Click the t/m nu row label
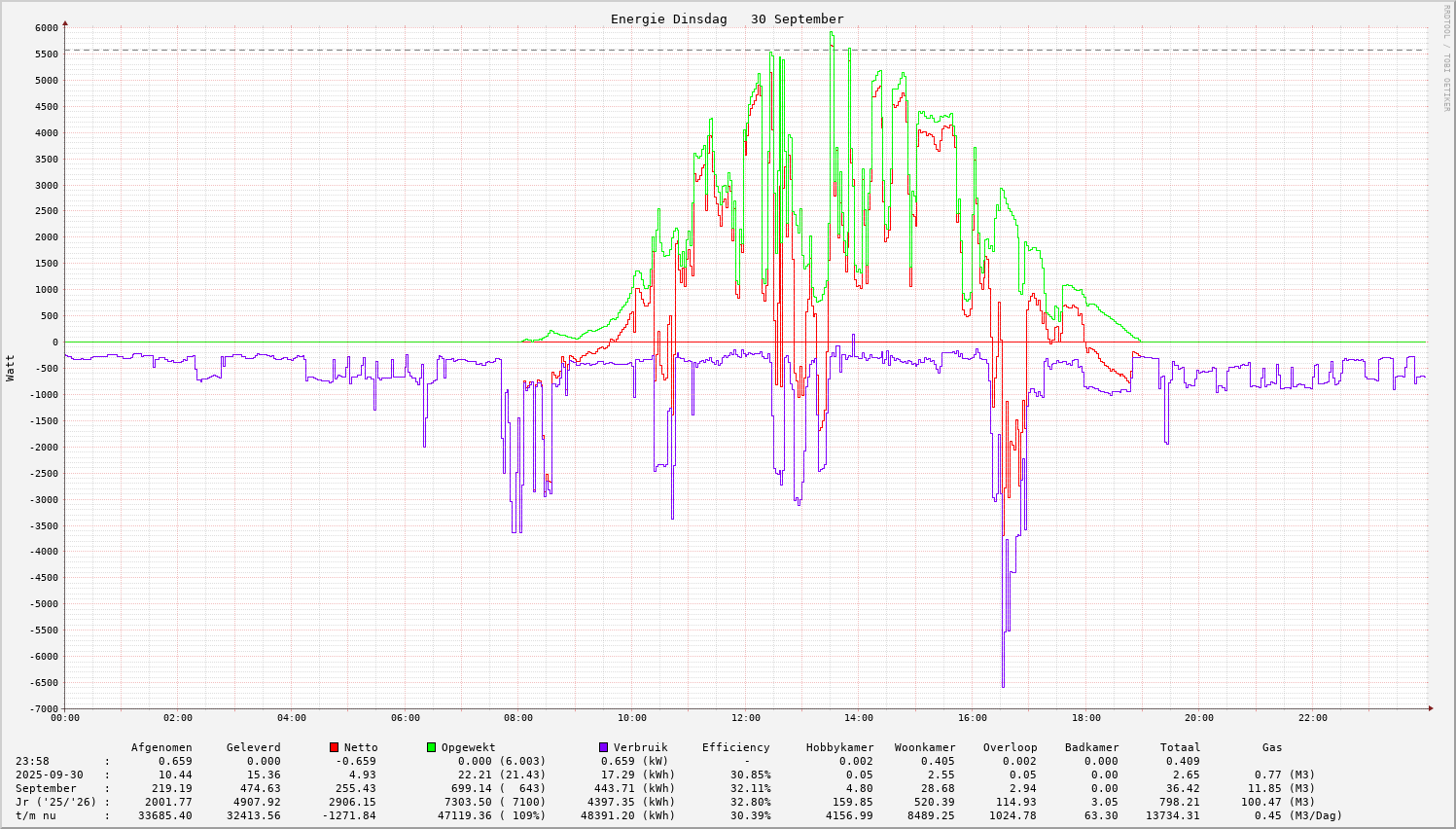Screen dimensions: 1456x829 (35, 815)
